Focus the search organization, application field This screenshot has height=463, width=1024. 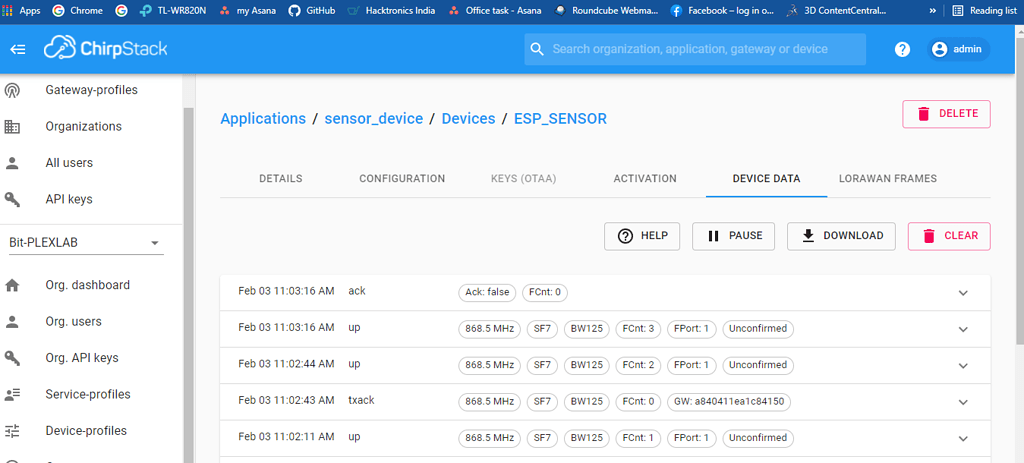[x=695, y=50]
